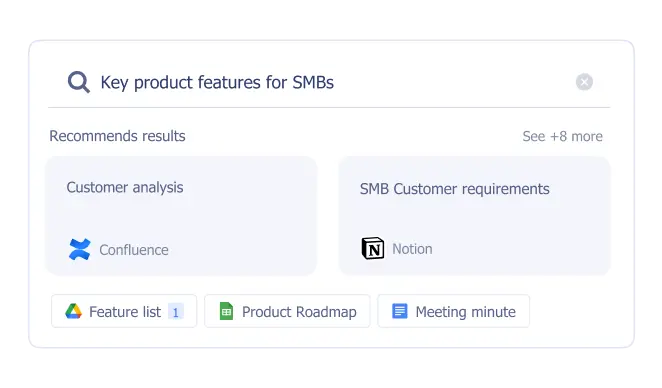Click the magnifying glass search icon

tap(79, 82)
